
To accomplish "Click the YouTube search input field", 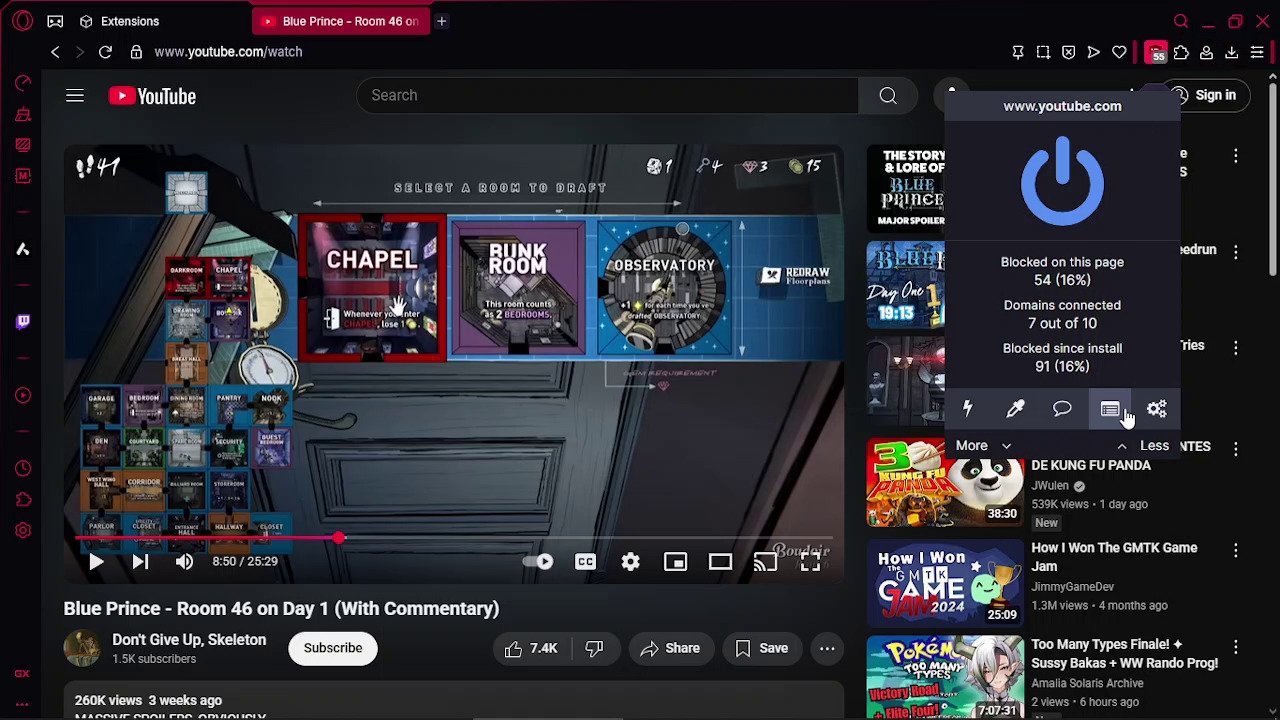I will coord(607,95).
